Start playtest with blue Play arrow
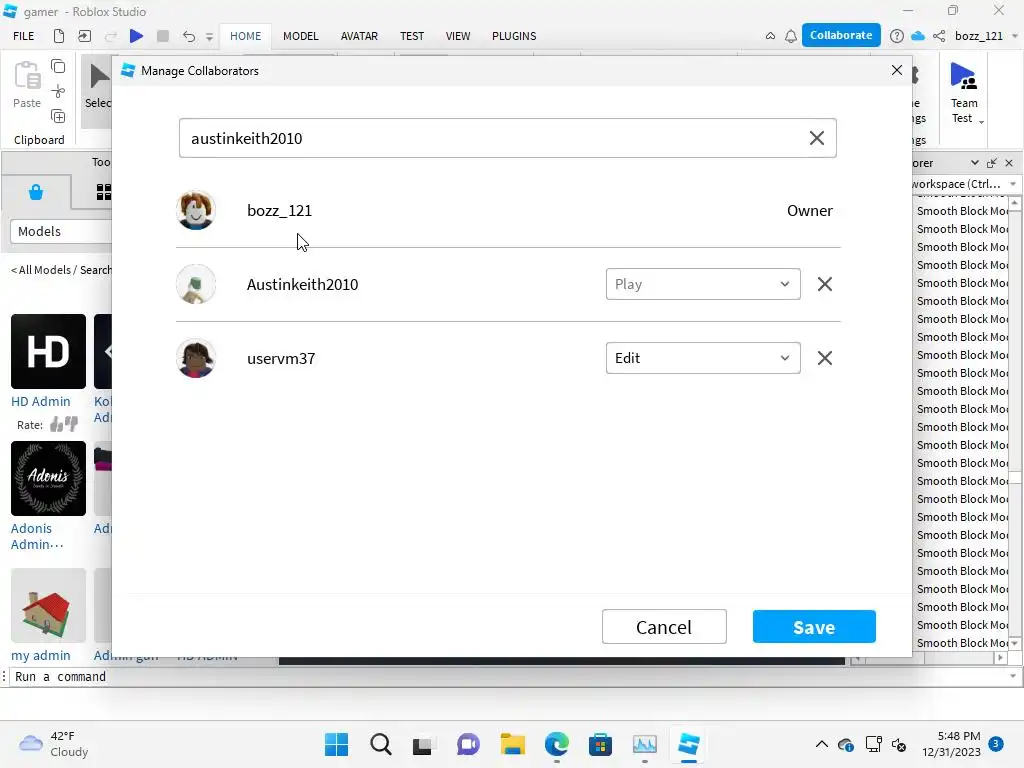Screen dimensions: 1024x768 click(136, 36)
